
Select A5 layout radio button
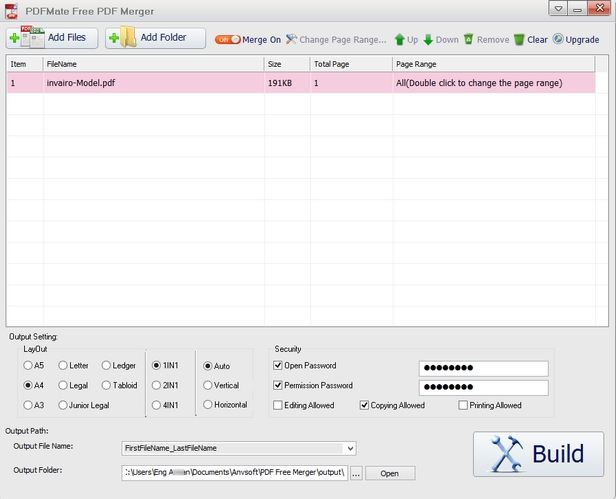coord(28,365)
